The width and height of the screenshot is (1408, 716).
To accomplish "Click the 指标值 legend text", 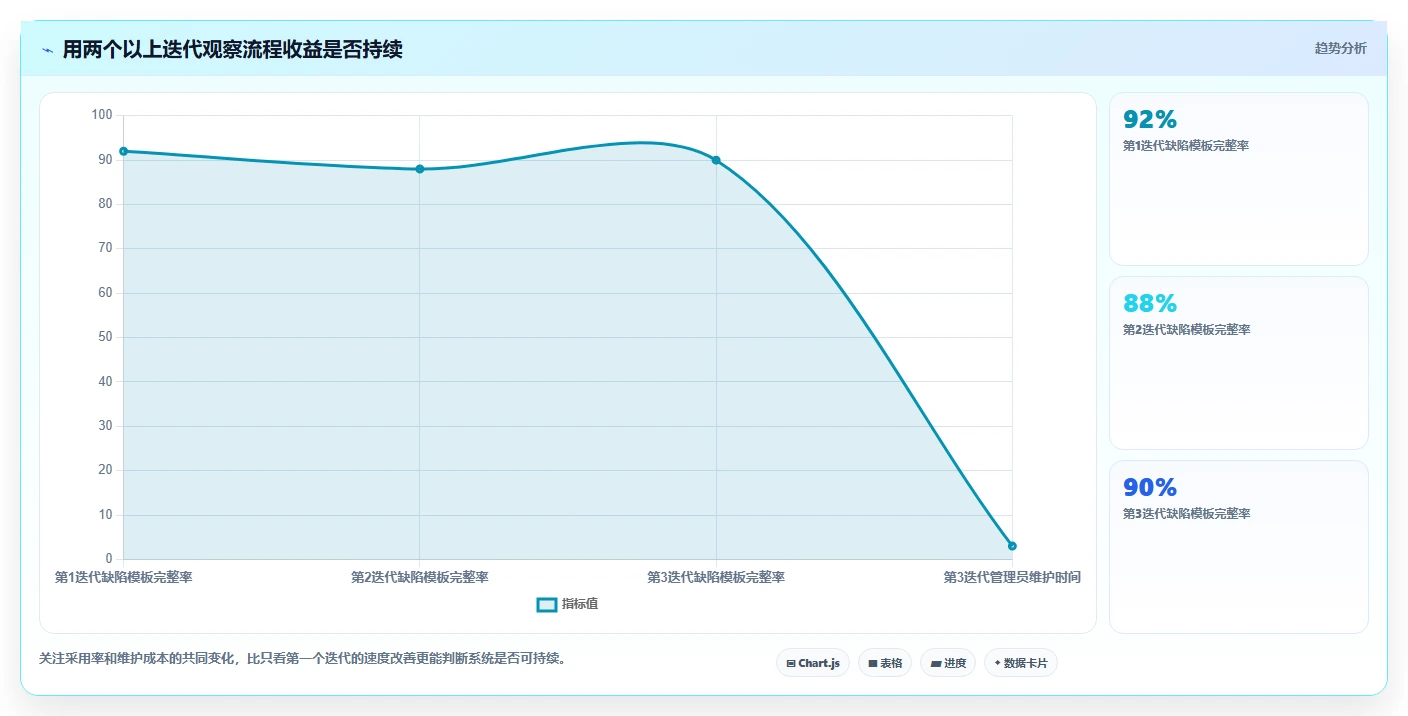I will pos(580,604).
